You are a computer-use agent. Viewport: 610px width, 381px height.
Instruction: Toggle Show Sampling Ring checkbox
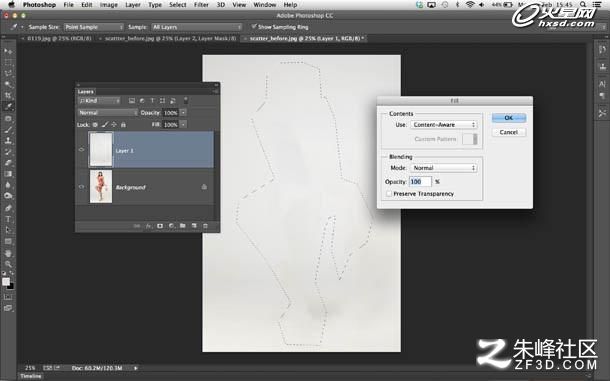254,27
